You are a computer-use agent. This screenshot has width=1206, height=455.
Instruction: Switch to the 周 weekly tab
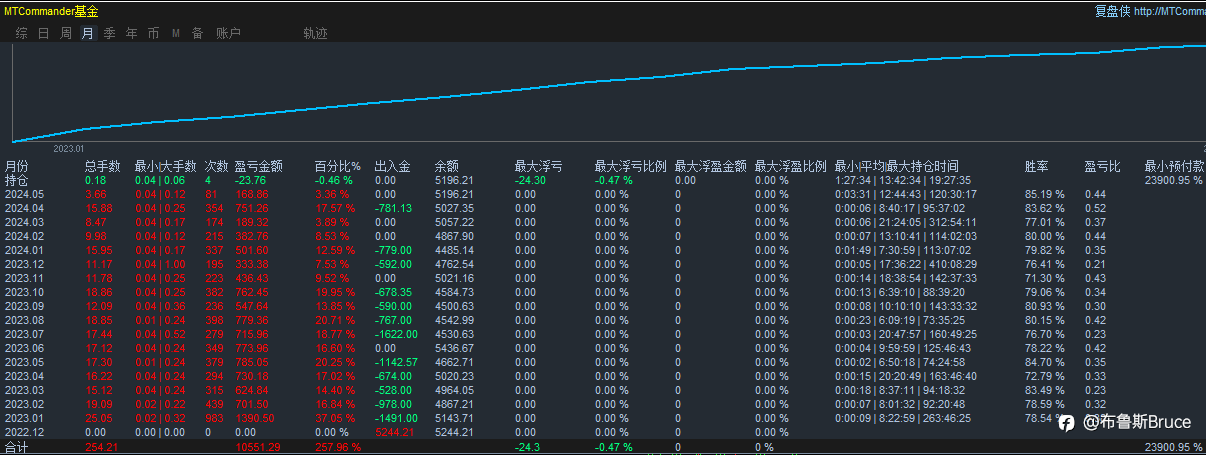(x=65, y=33)
